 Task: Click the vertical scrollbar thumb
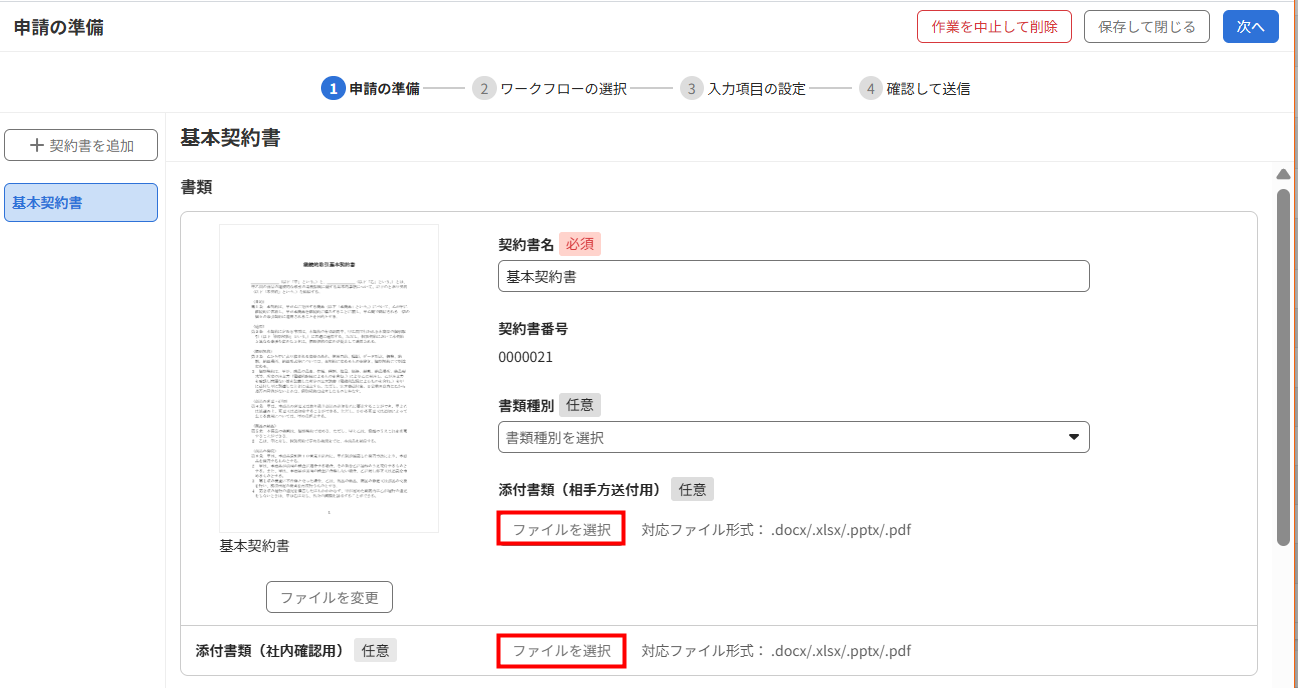tap(1284, 366)
